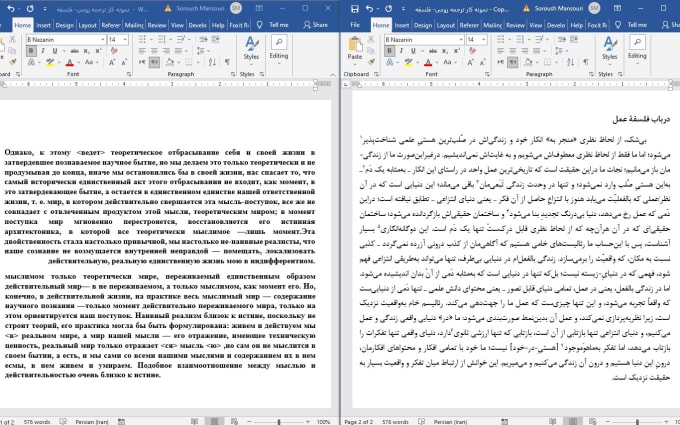680x425 pixels.
Task: Toggle show paragraph marks in left window
Action: tap(227, 62)
